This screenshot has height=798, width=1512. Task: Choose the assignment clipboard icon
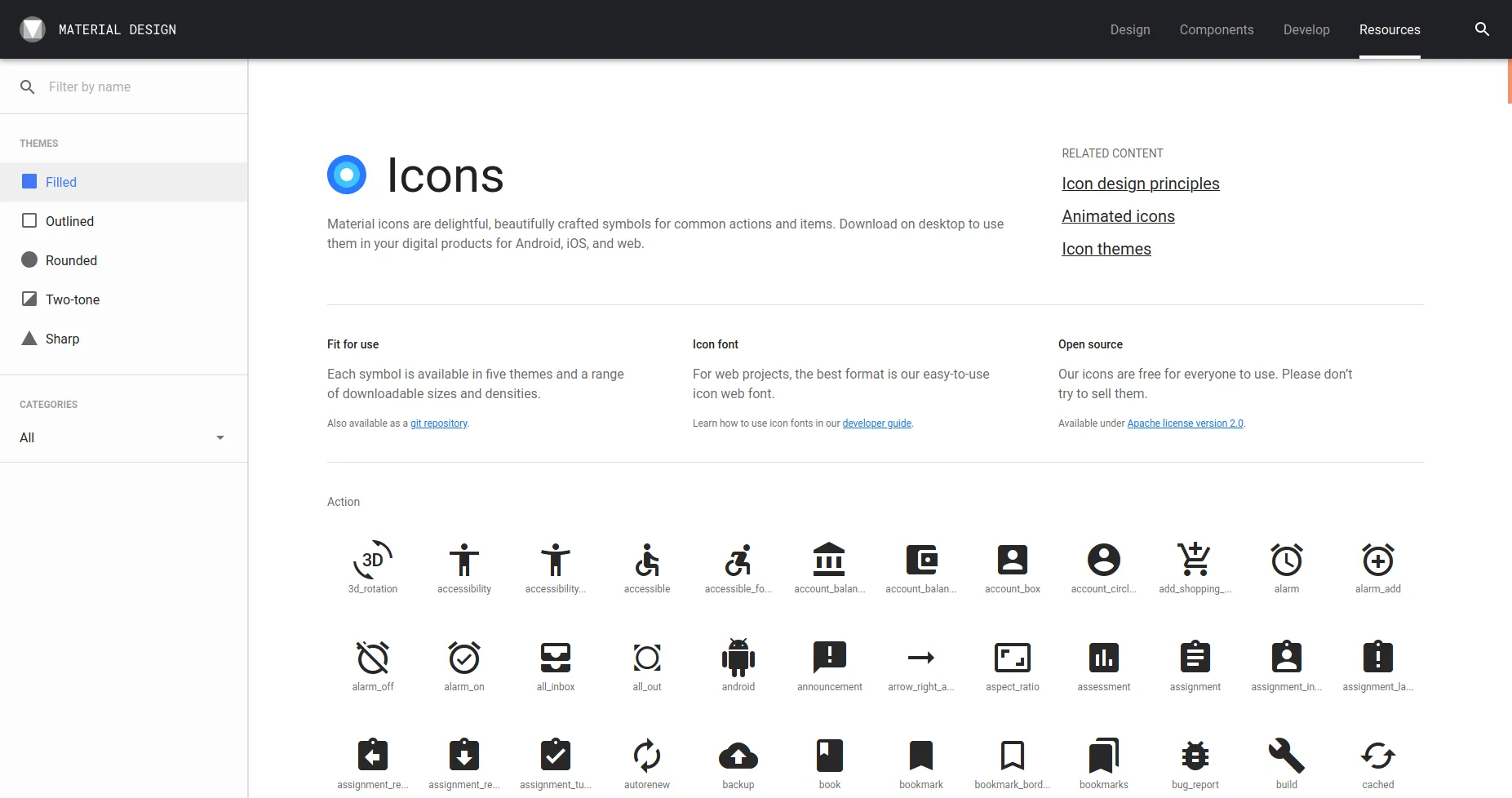point(1195,658)
